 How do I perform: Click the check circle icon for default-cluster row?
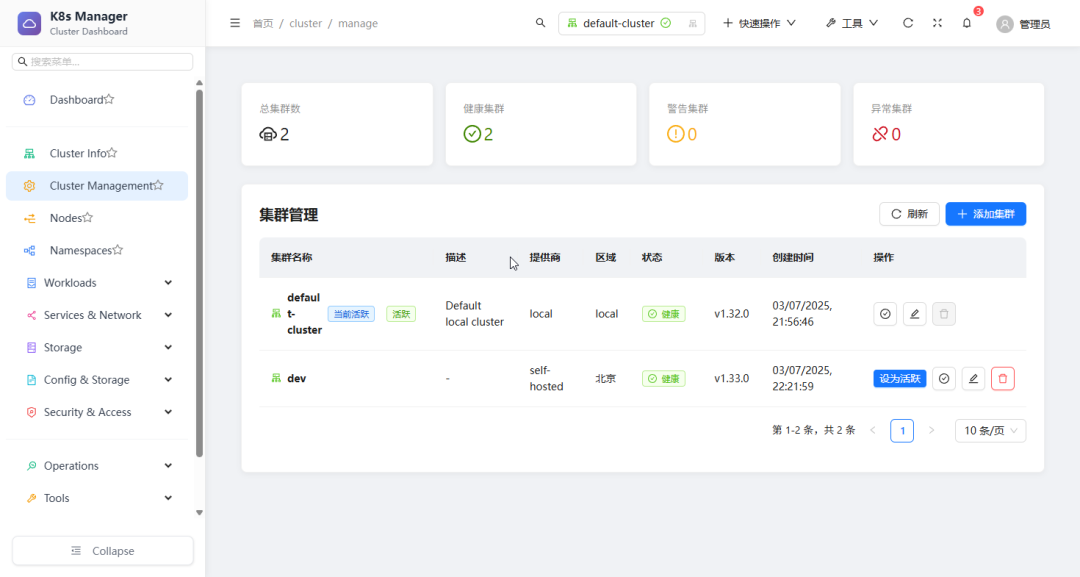[x=885, y=313]
